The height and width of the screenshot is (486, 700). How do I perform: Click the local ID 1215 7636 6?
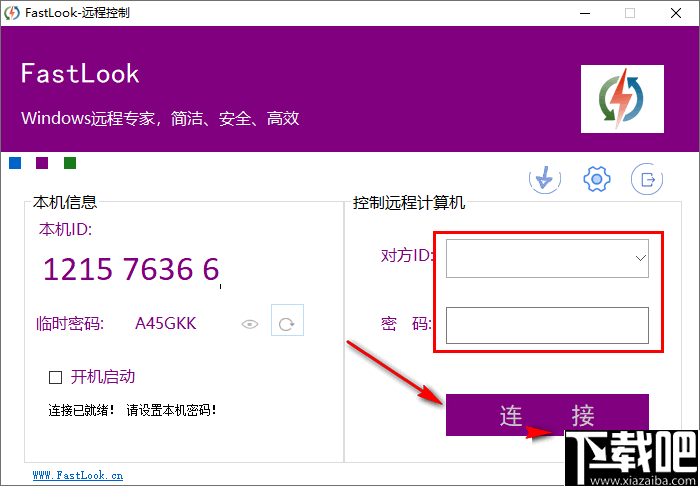coord(131,269)
